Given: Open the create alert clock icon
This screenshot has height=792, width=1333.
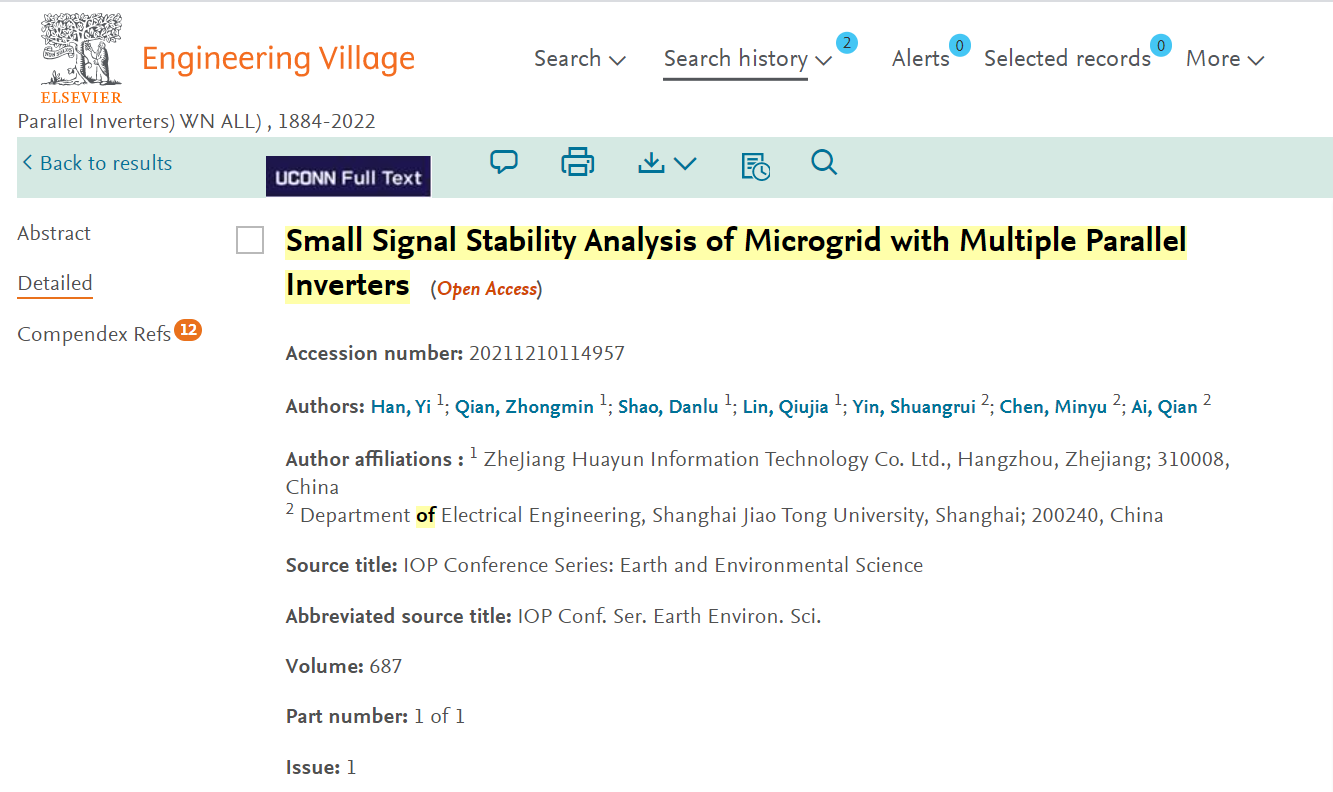Looking at the screenshot, I should [x=755, y=165].
